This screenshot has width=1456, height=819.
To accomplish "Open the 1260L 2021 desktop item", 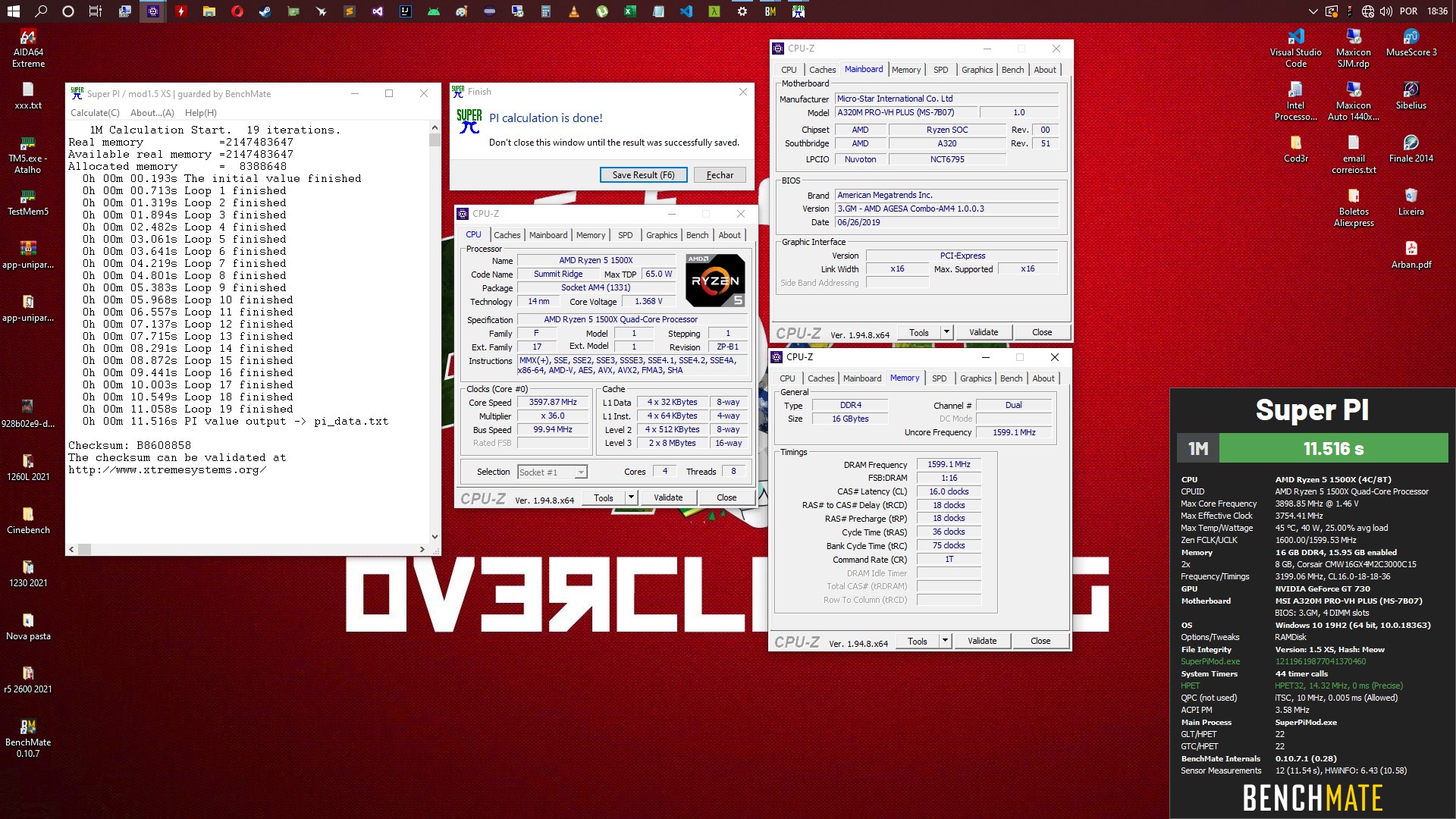I will (28, 467).
